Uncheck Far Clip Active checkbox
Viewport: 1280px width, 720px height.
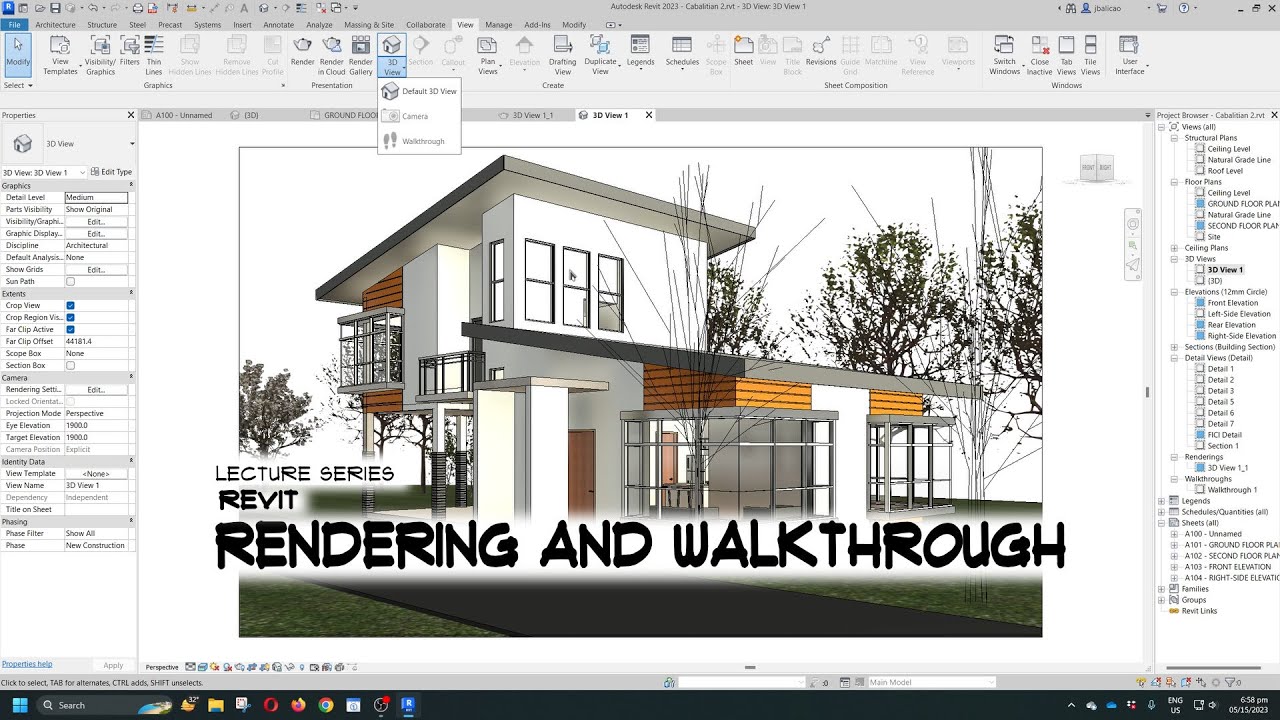[x=70, y=329]
